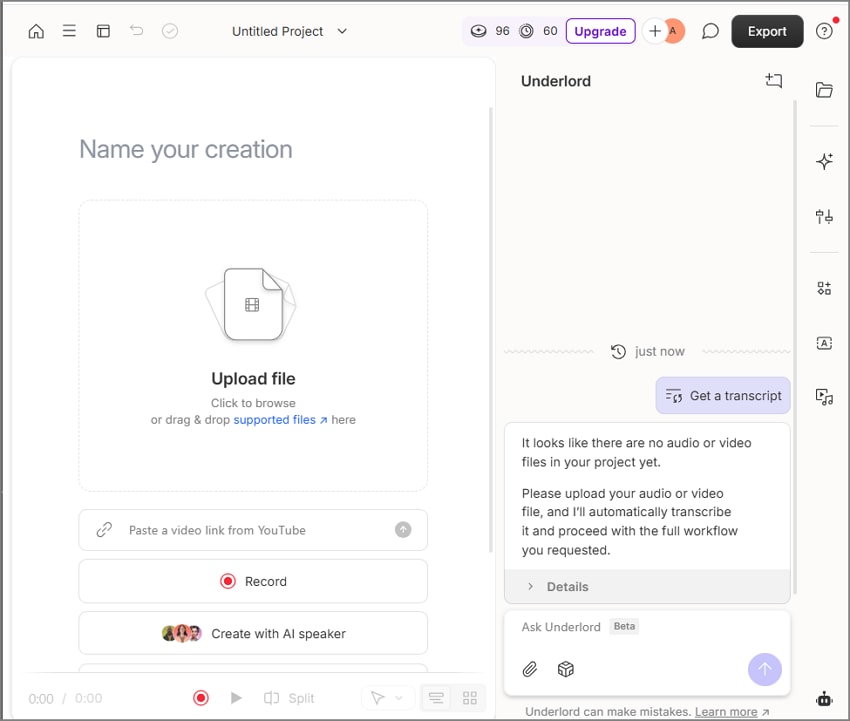The width and height of the screenshot is (850, 721).
Task: Click the Get a transcript suggestion
Action: click(722, 395)
